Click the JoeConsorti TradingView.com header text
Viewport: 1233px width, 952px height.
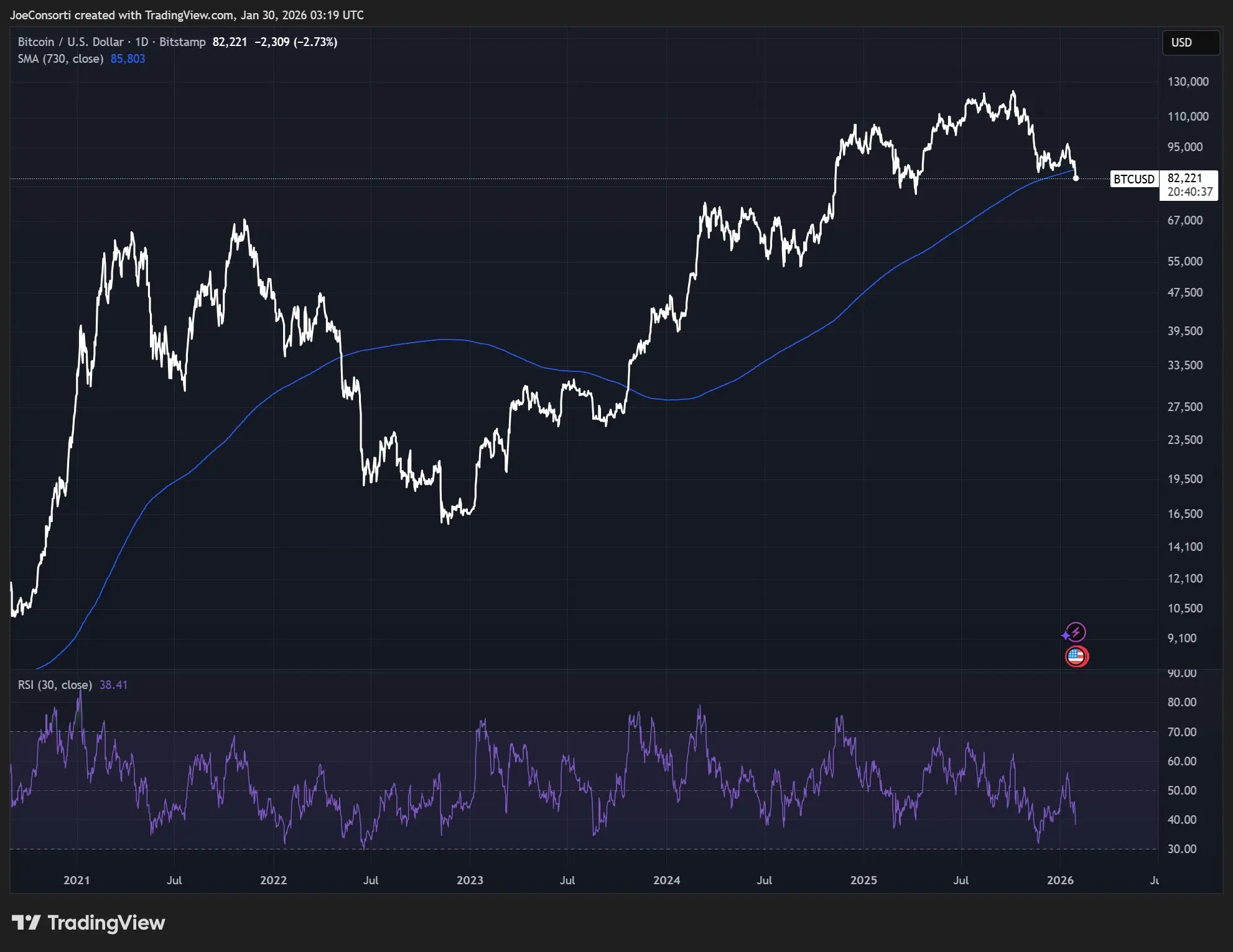coord(187,15)
